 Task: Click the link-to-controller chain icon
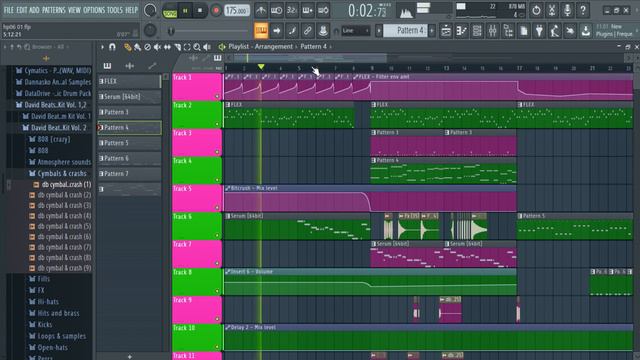(x=307, y=31)
